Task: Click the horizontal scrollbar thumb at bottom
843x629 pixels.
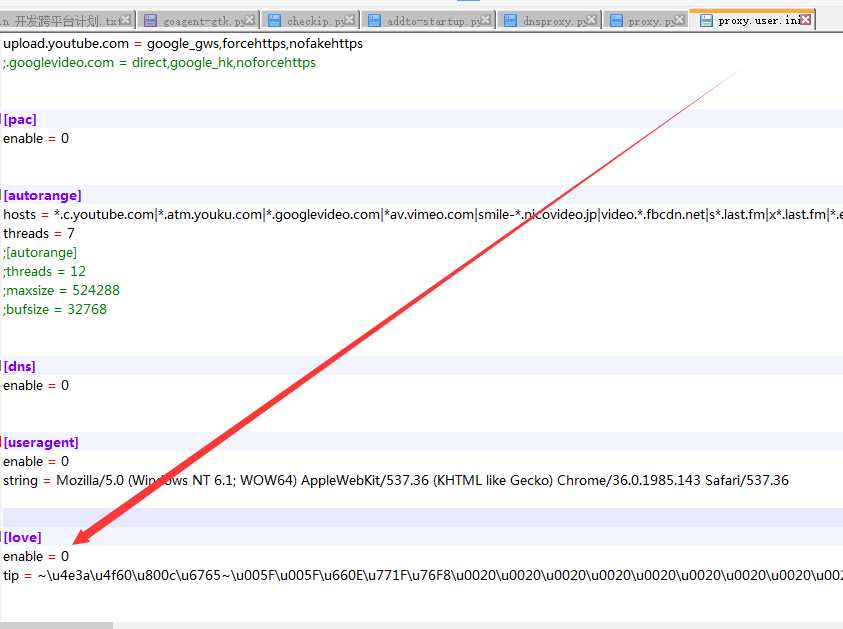Action: tap(56, 626)
